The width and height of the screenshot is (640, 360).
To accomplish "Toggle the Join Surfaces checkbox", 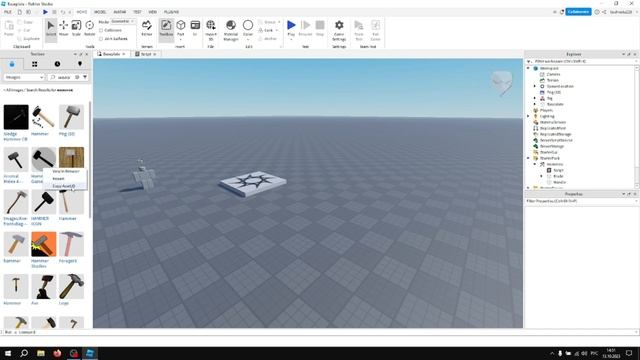I will pos(101,39).
